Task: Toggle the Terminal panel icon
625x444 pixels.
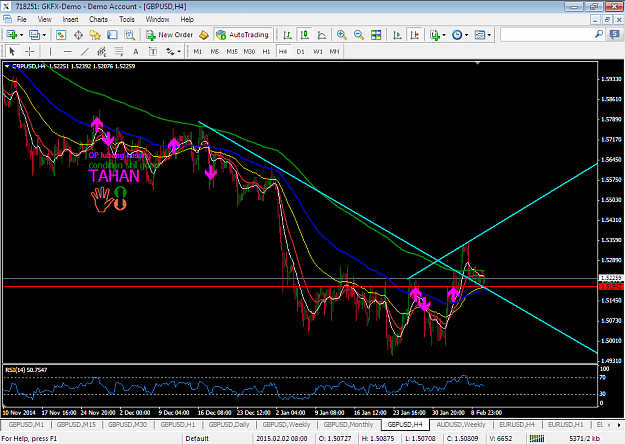Action: (112, 35)
